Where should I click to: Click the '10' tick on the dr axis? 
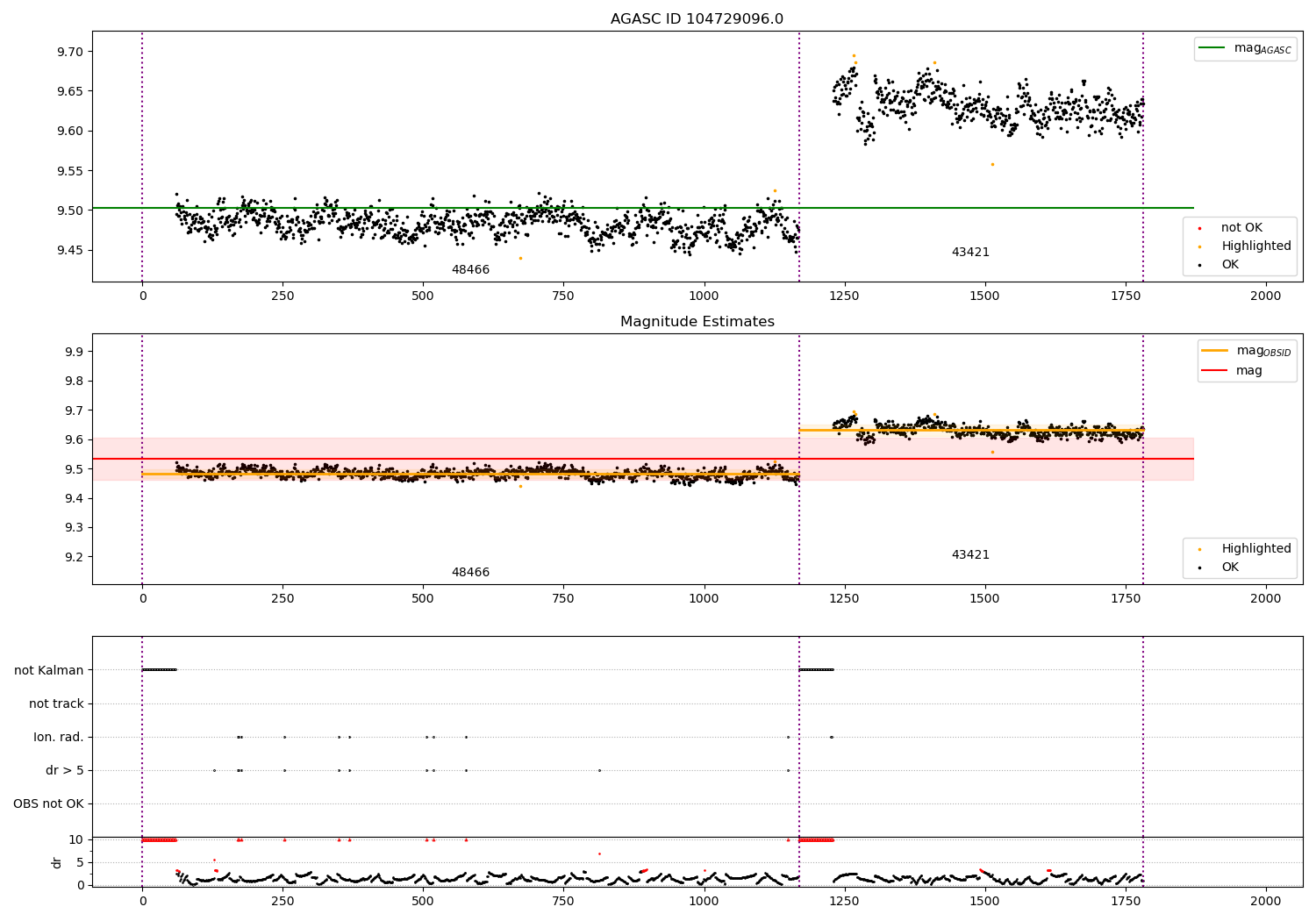(76, 839)
